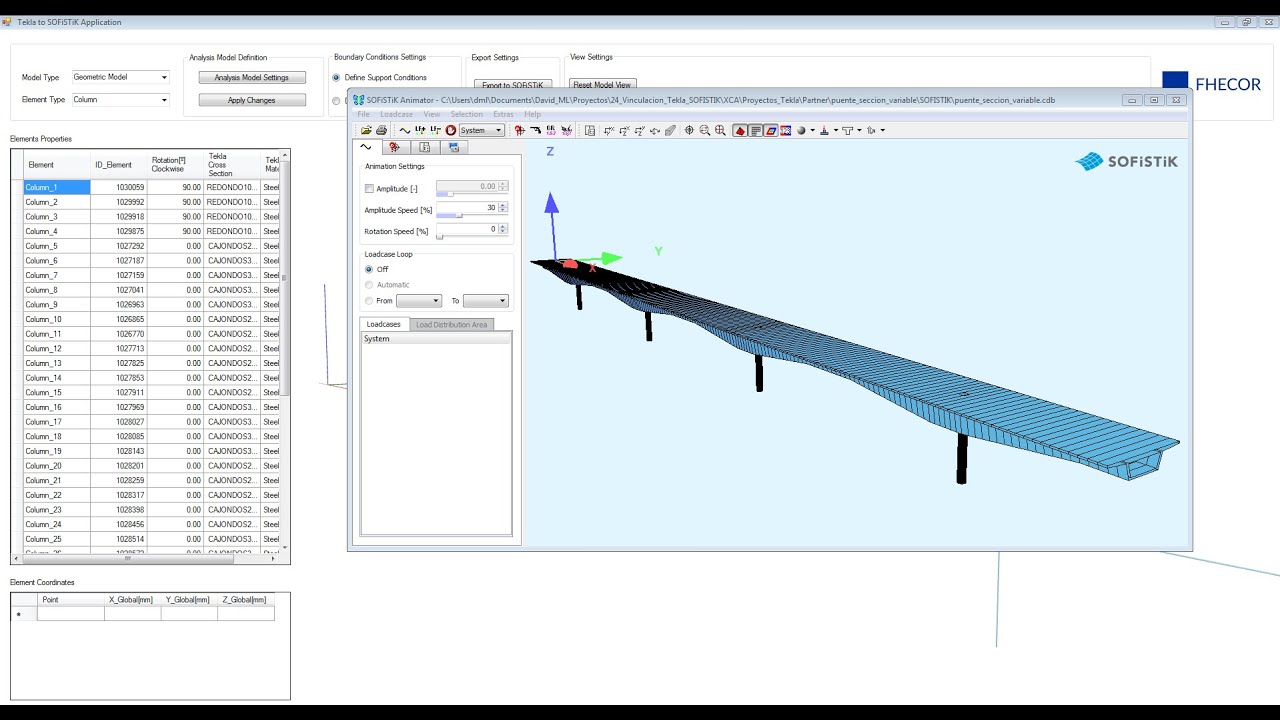1280x720 pixels.
Task: Toggle the red-blue surface element icon
Action: 770,130
